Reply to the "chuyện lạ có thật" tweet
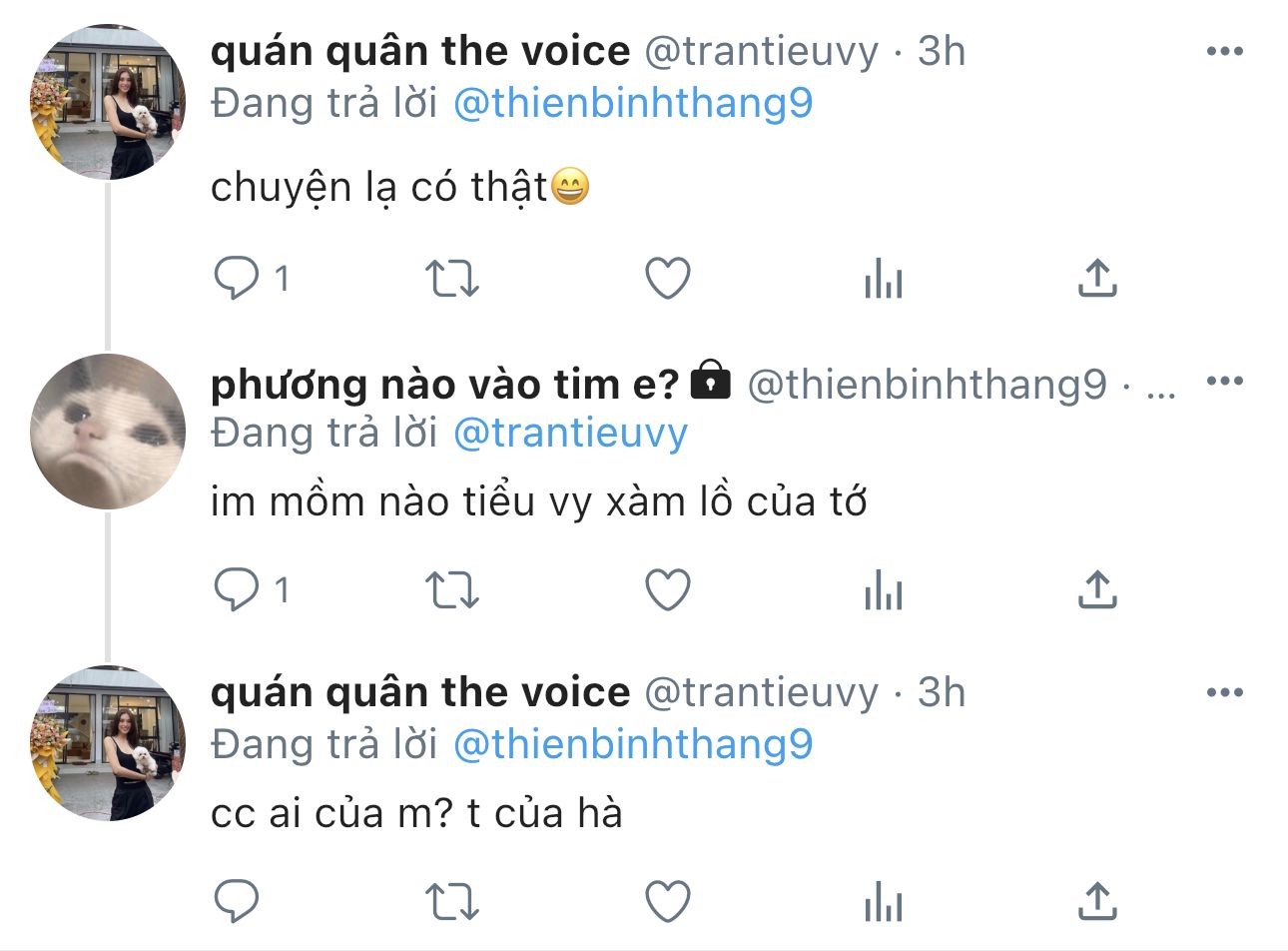1288x951 pixels. pos(238,279)
